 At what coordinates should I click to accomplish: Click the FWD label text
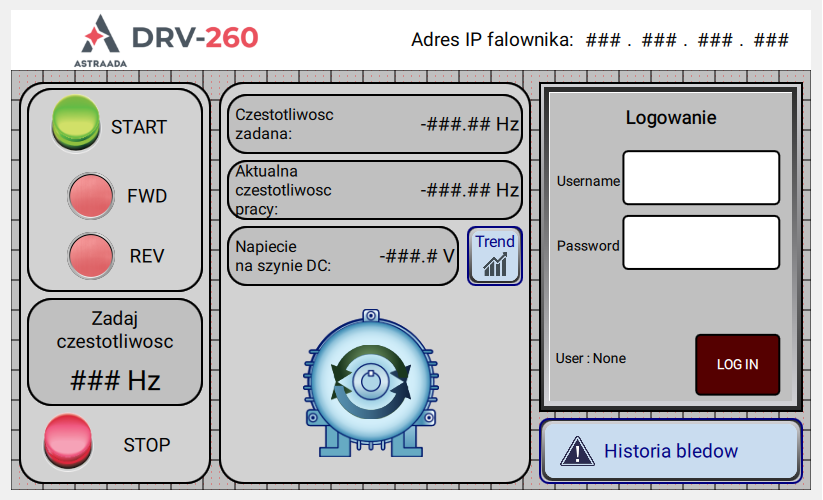(x=147, y=196)
